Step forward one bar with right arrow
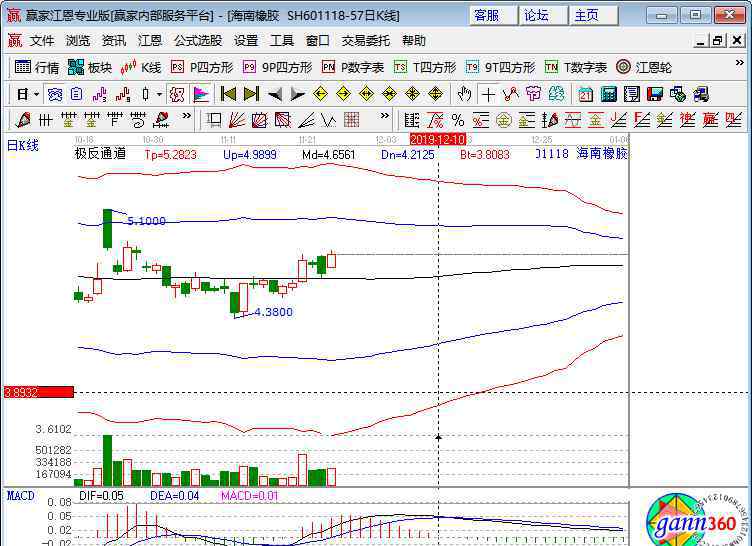 (297, 94)
